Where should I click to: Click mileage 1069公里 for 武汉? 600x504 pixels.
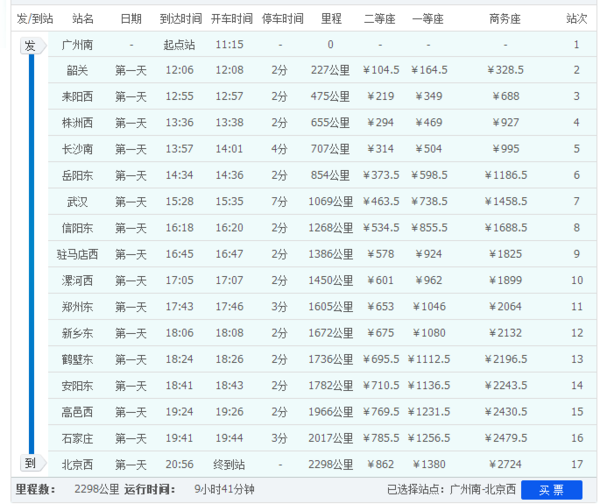[x=331, y=201]
